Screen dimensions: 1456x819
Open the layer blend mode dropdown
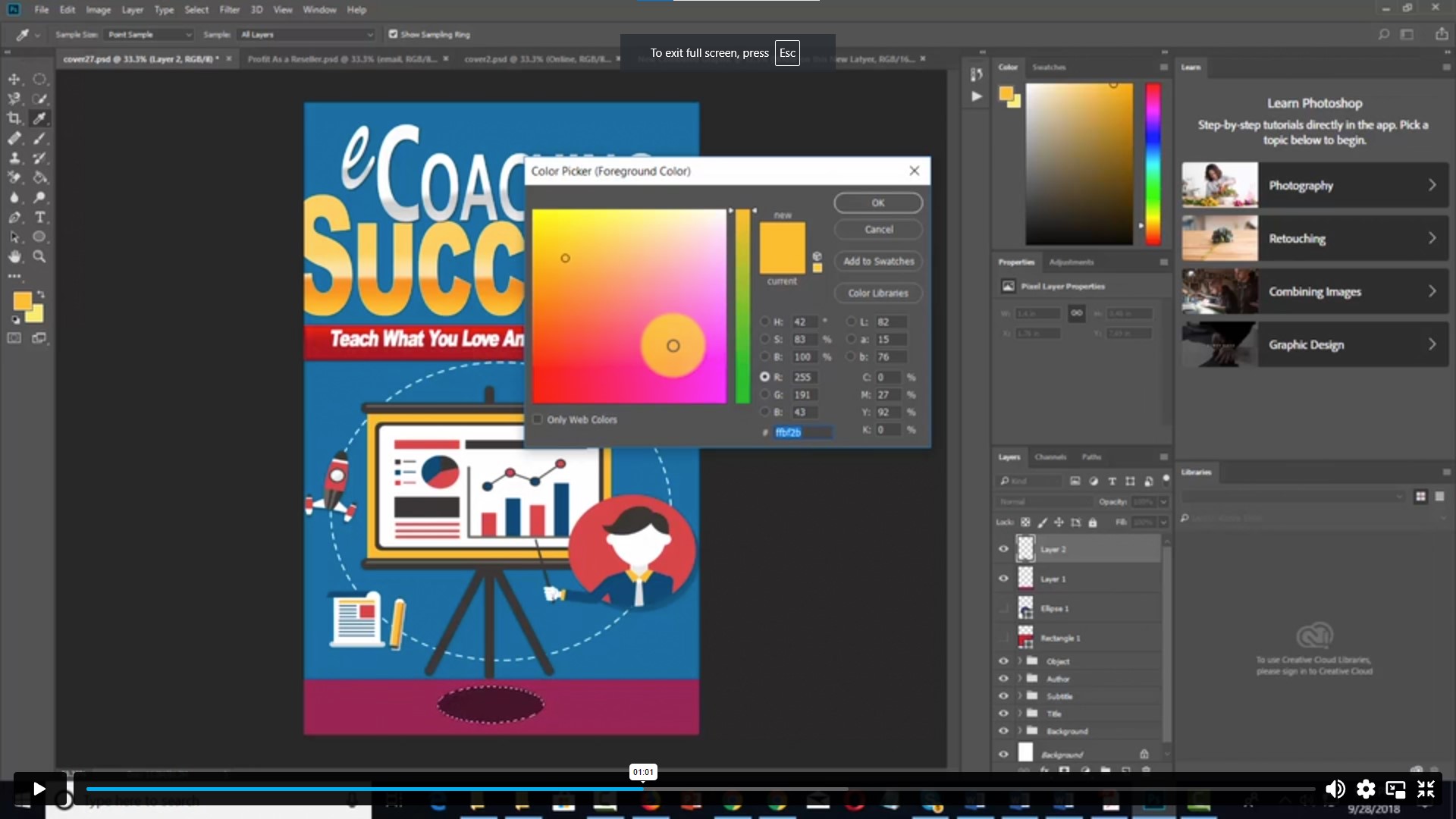tap(1044, 501)
